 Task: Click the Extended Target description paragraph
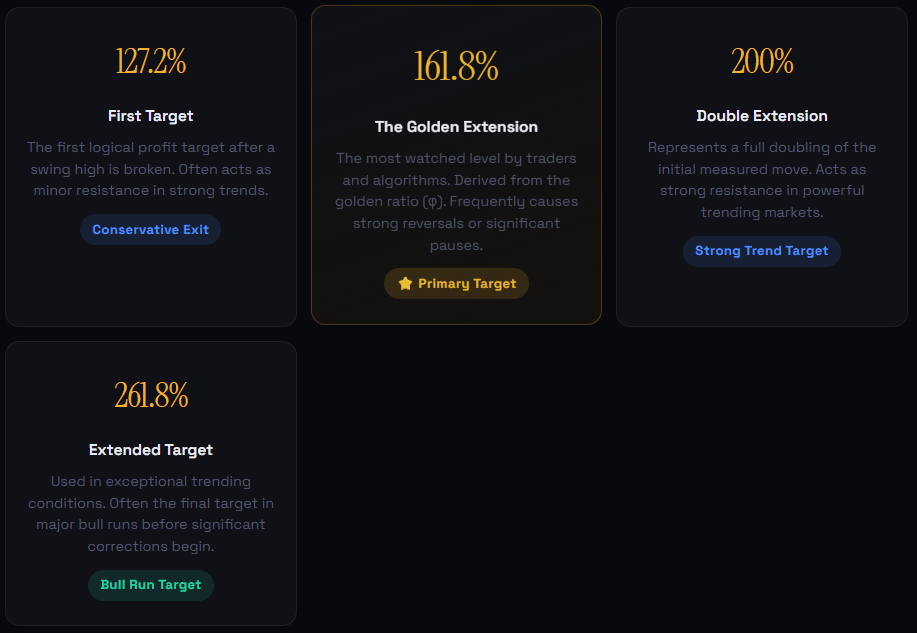click(151, 514)
